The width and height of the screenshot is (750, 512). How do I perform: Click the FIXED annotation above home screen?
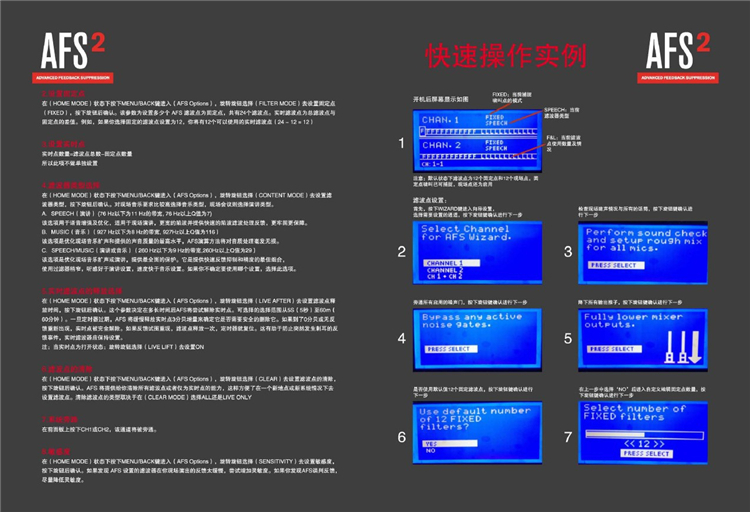click(x=512, y=97)
